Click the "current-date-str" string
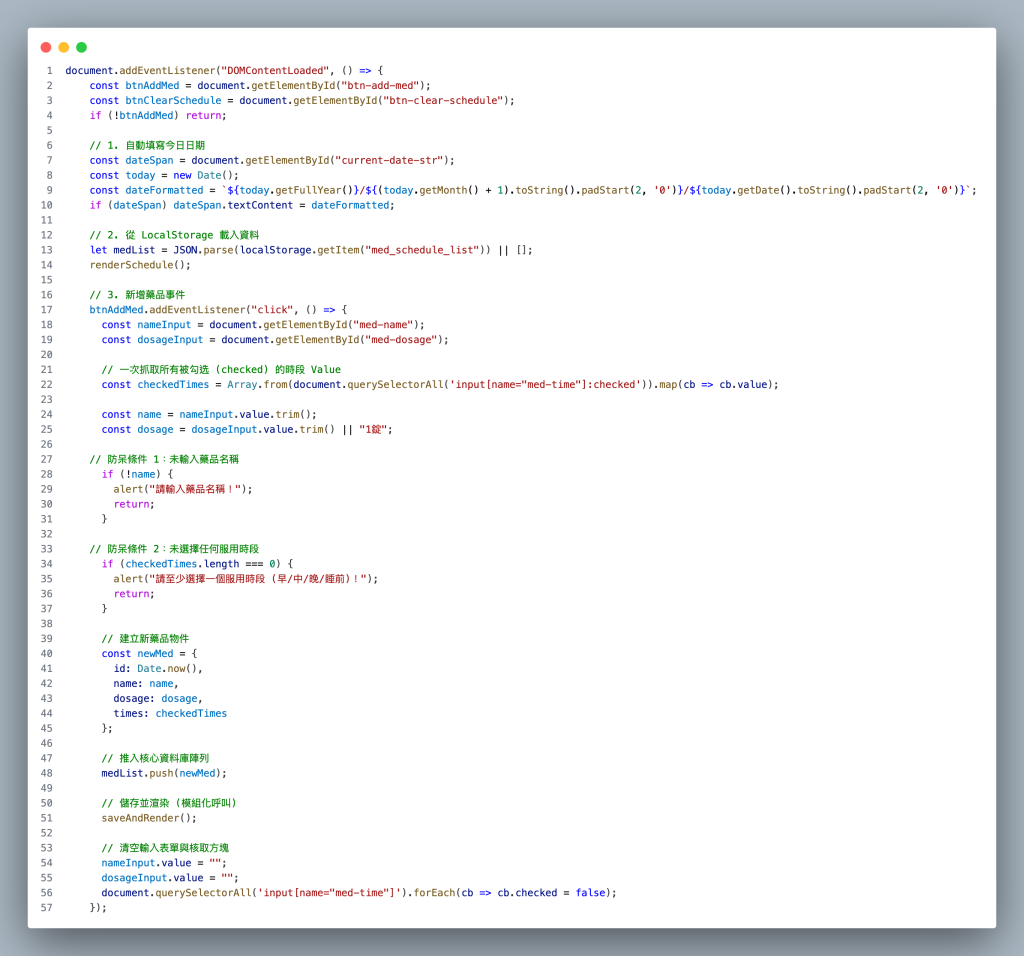 coord(389,160)
